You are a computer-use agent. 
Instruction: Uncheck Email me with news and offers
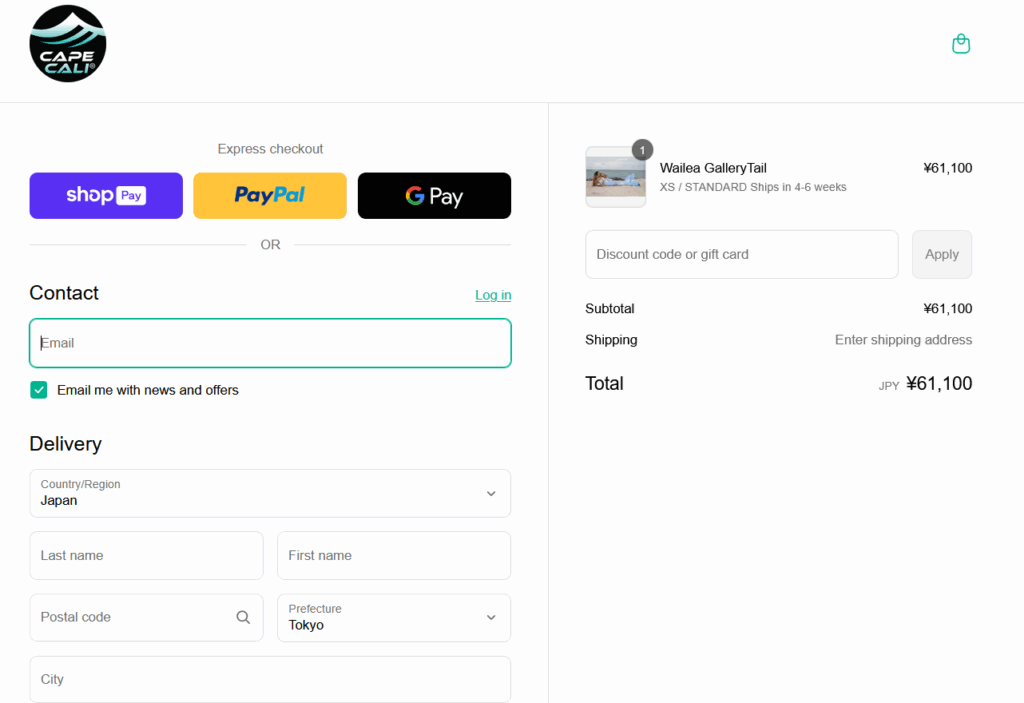click(39, 390)
